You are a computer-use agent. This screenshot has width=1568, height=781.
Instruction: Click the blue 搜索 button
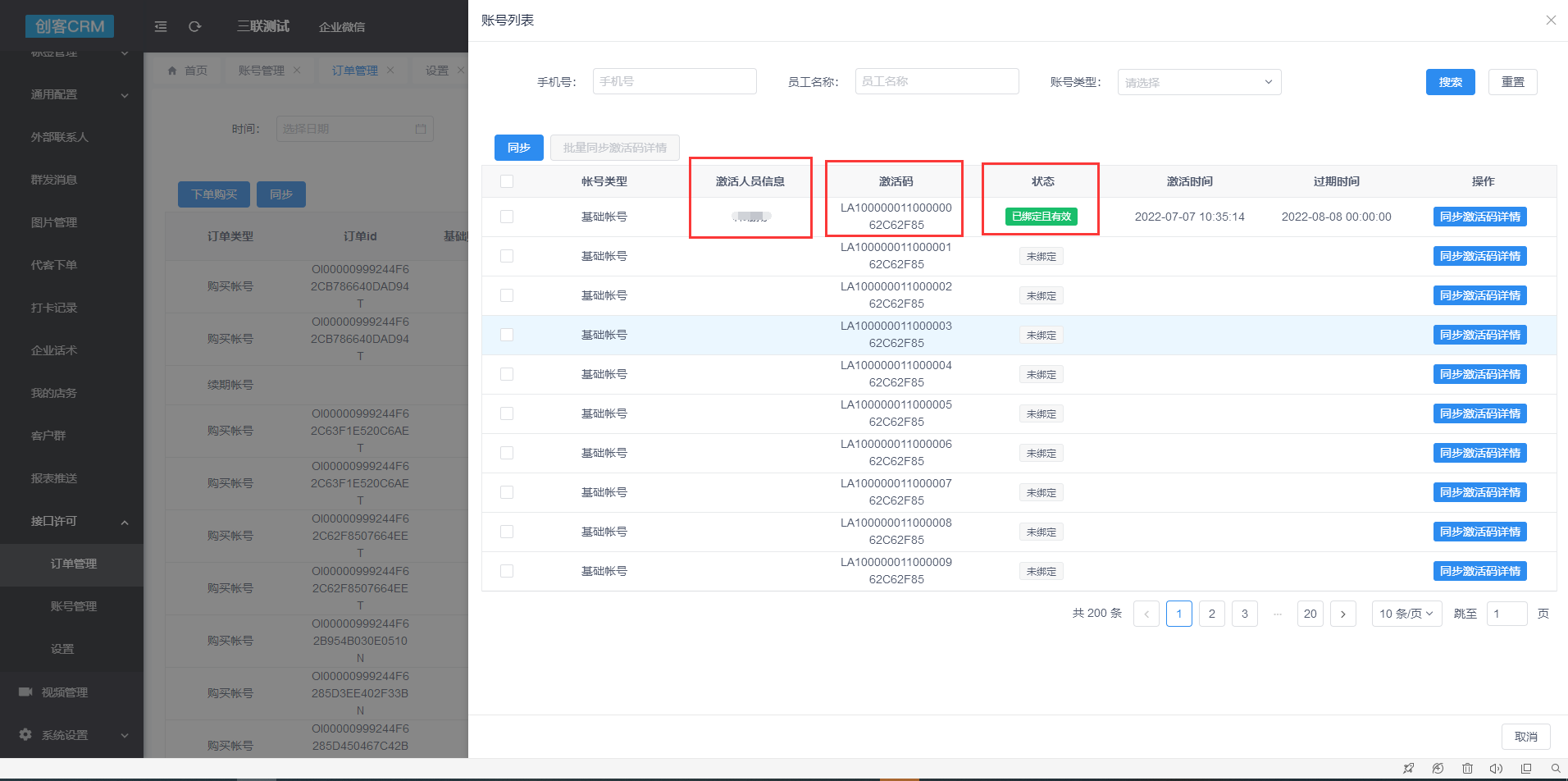pyautogui.click(x=1450, y=82)
